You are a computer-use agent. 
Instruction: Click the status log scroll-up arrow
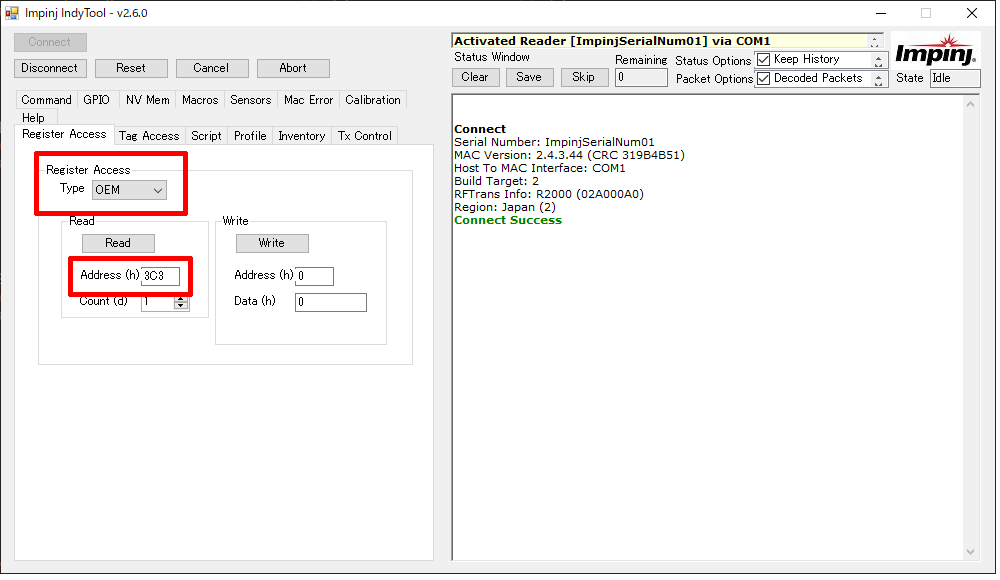tap(971, 104)
